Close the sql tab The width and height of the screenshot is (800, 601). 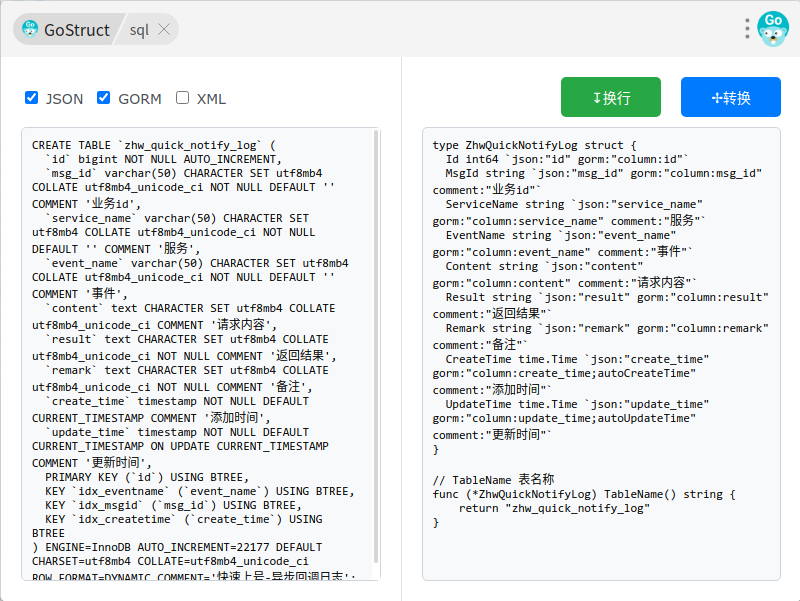pos(165,29)
